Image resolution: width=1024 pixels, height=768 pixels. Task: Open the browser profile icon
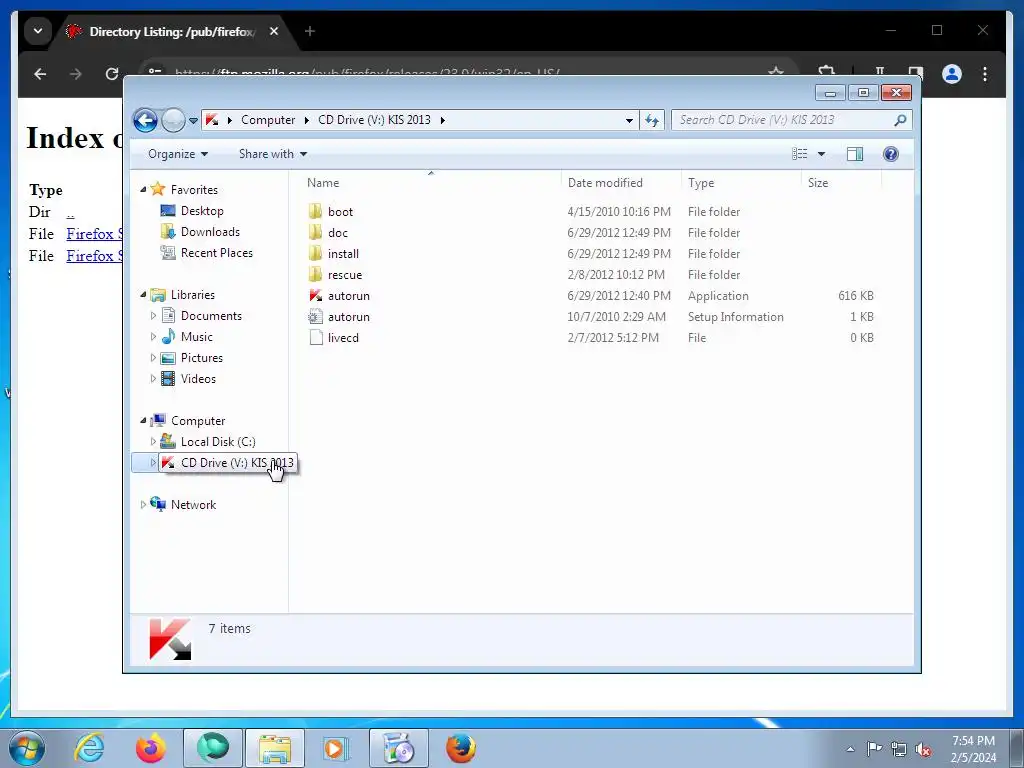952,74
